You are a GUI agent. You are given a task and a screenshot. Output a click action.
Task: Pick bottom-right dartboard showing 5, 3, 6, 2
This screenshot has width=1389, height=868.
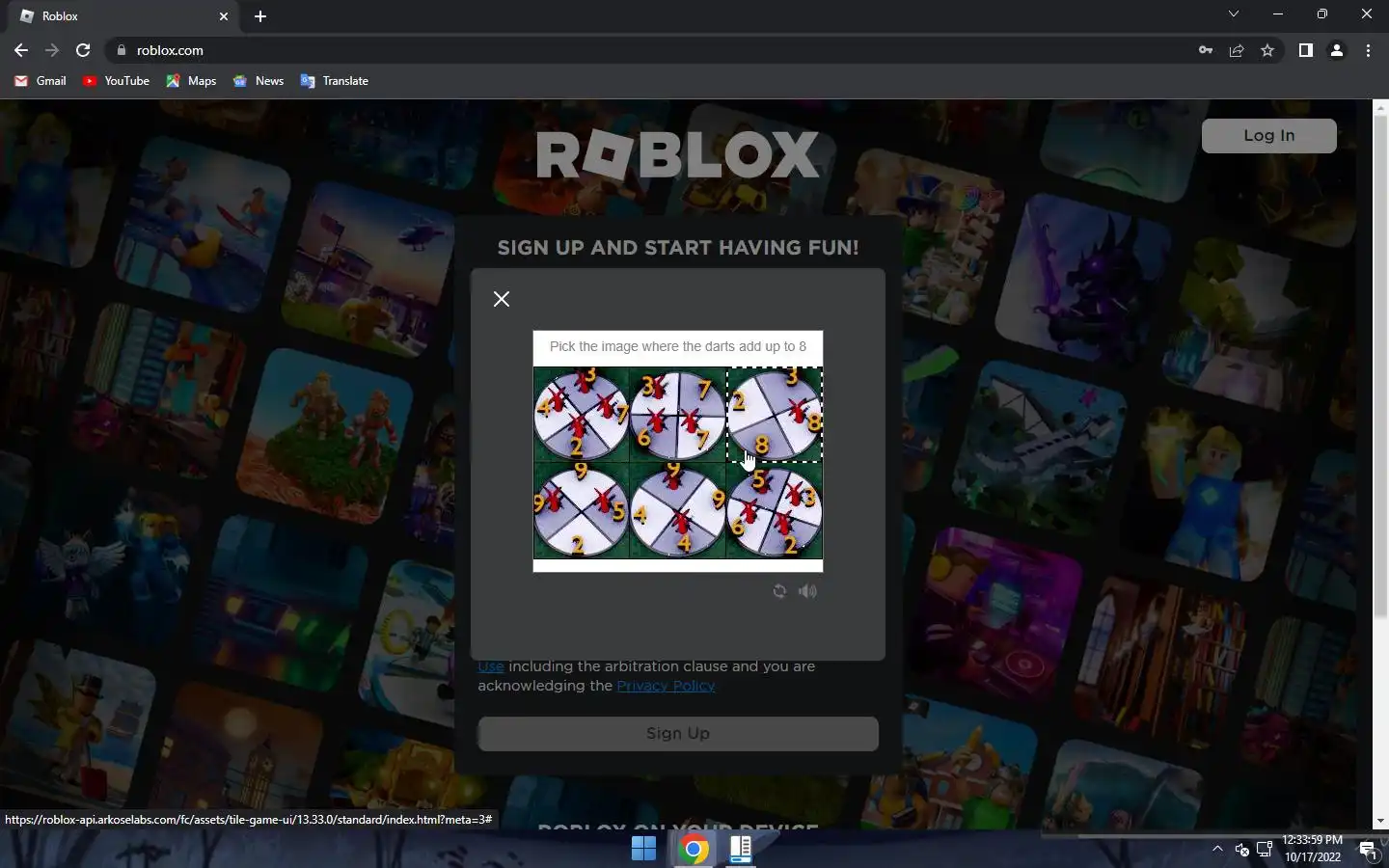coord(775,511)
